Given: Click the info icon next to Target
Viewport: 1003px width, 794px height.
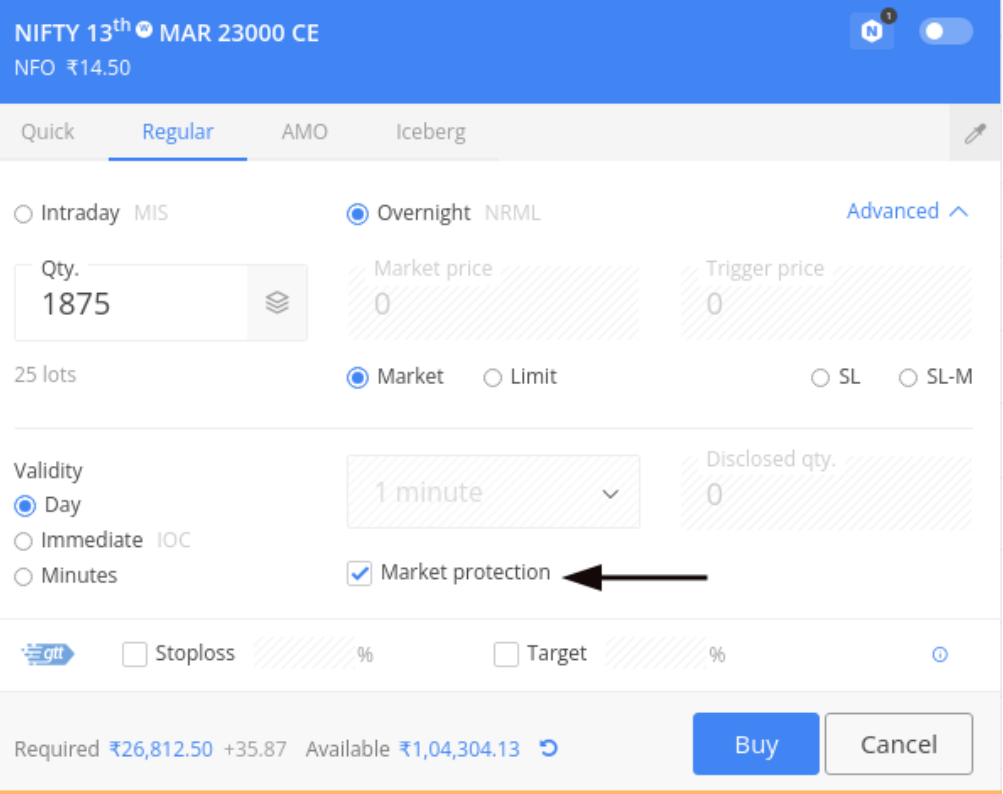Looking at the screenshot, I should click(940, 654).
